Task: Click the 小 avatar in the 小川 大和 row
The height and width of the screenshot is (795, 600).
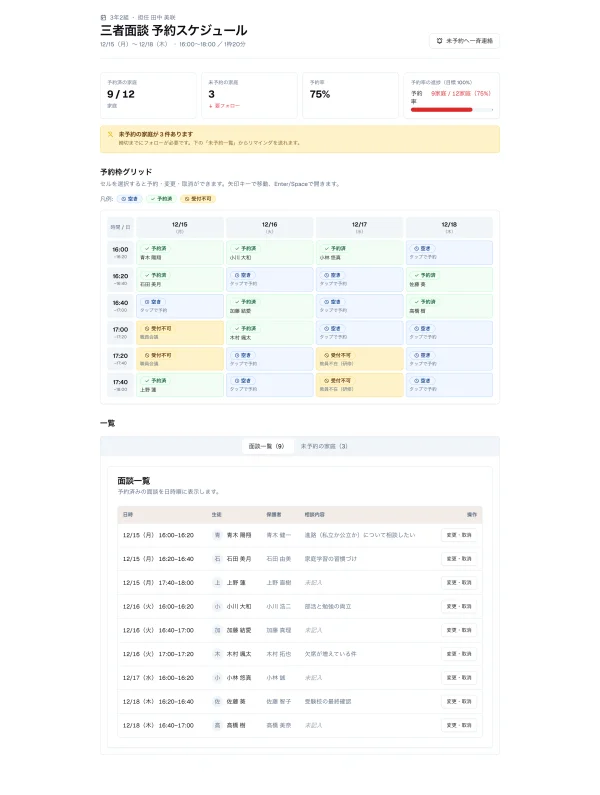Action: [x=217, y=606]
